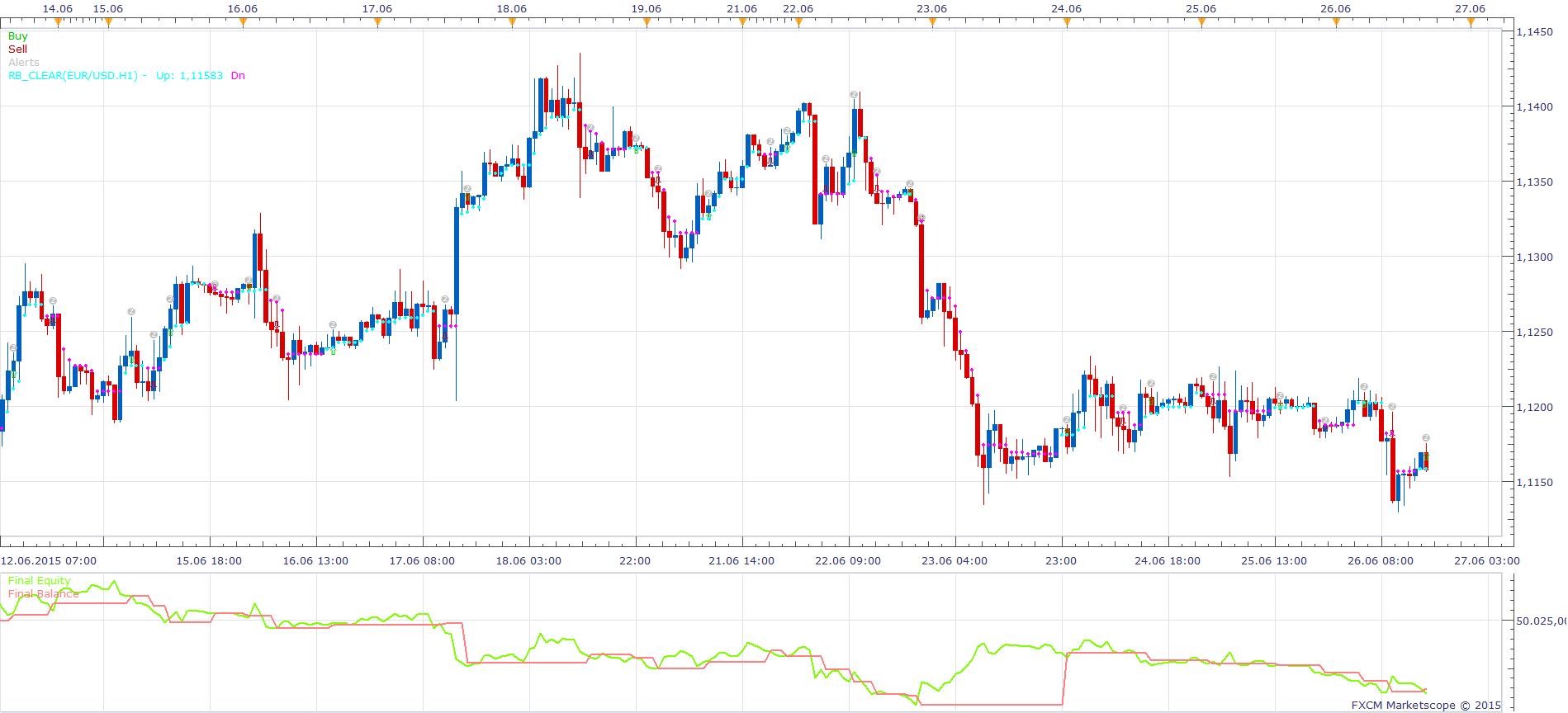Click the 1,1200 price axis label
The image size is (1568, 713).
point(1535,408)
